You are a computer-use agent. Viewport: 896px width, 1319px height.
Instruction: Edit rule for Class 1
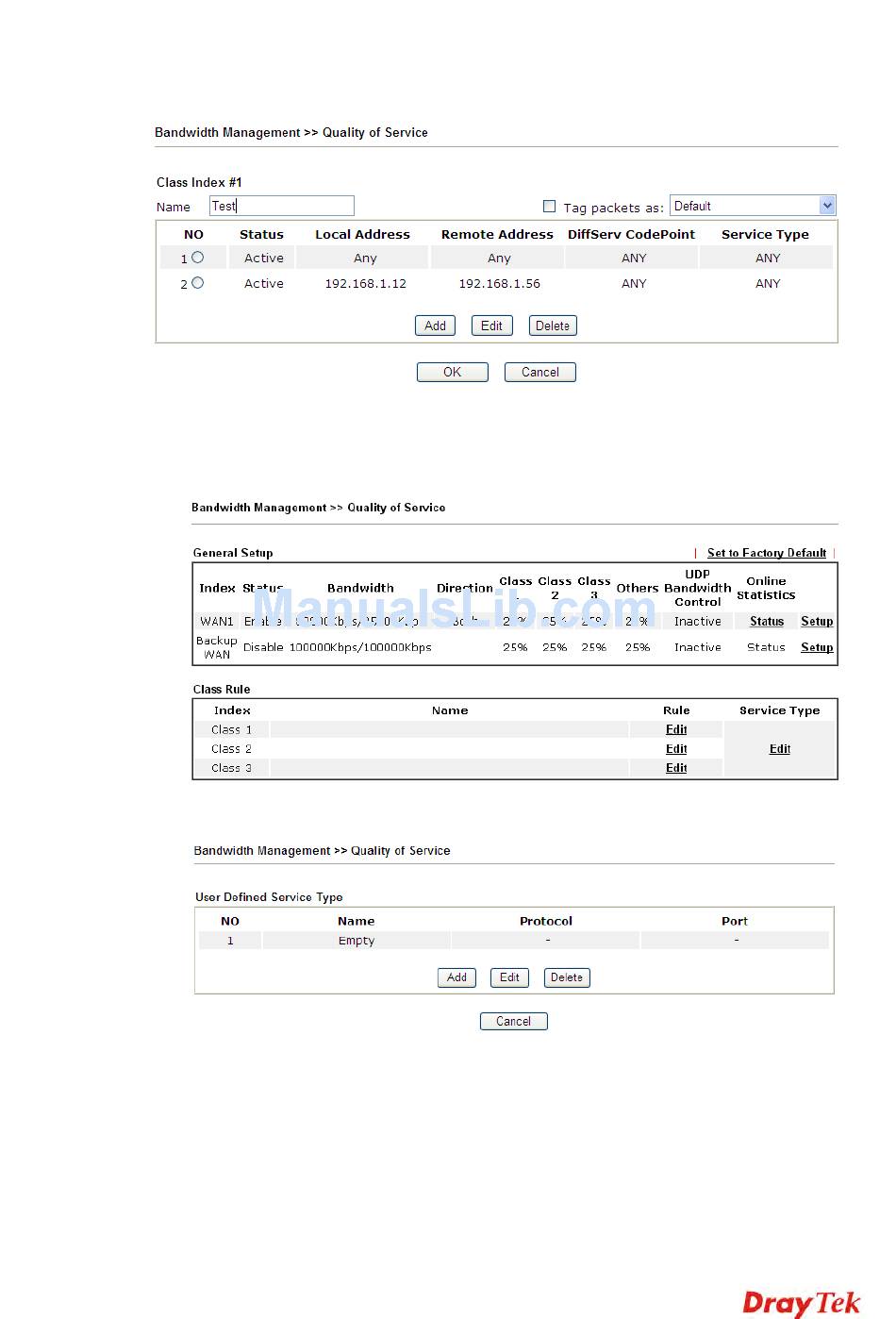coord(676,729)
